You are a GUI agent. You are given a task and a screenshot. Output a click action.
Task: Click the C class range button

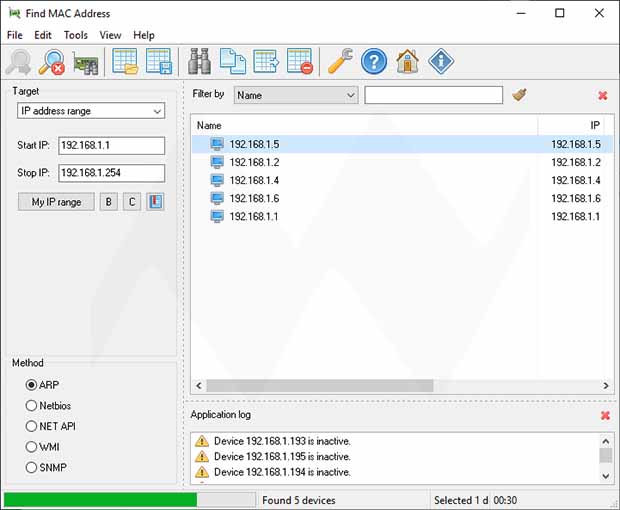(x=132, y=202)
